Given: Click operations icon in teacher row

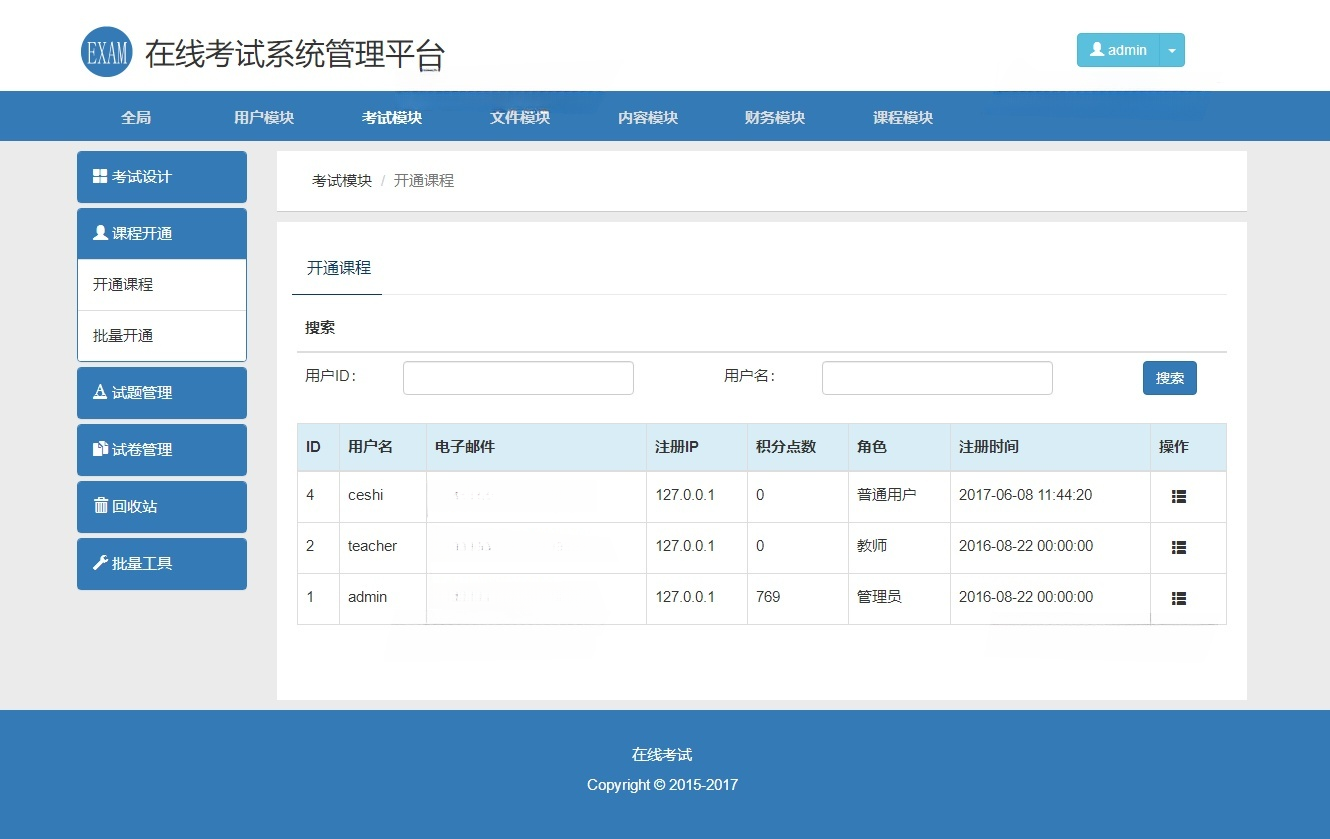Looking at the screenshot, I should point(1177,547).
